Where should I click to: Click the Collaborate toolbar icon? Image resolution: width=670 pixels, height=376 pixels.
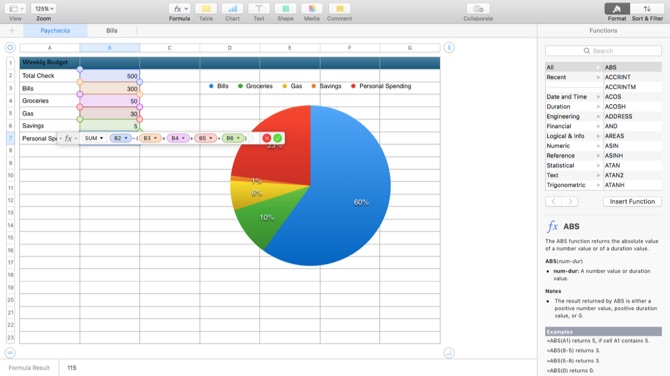point(478,9)
